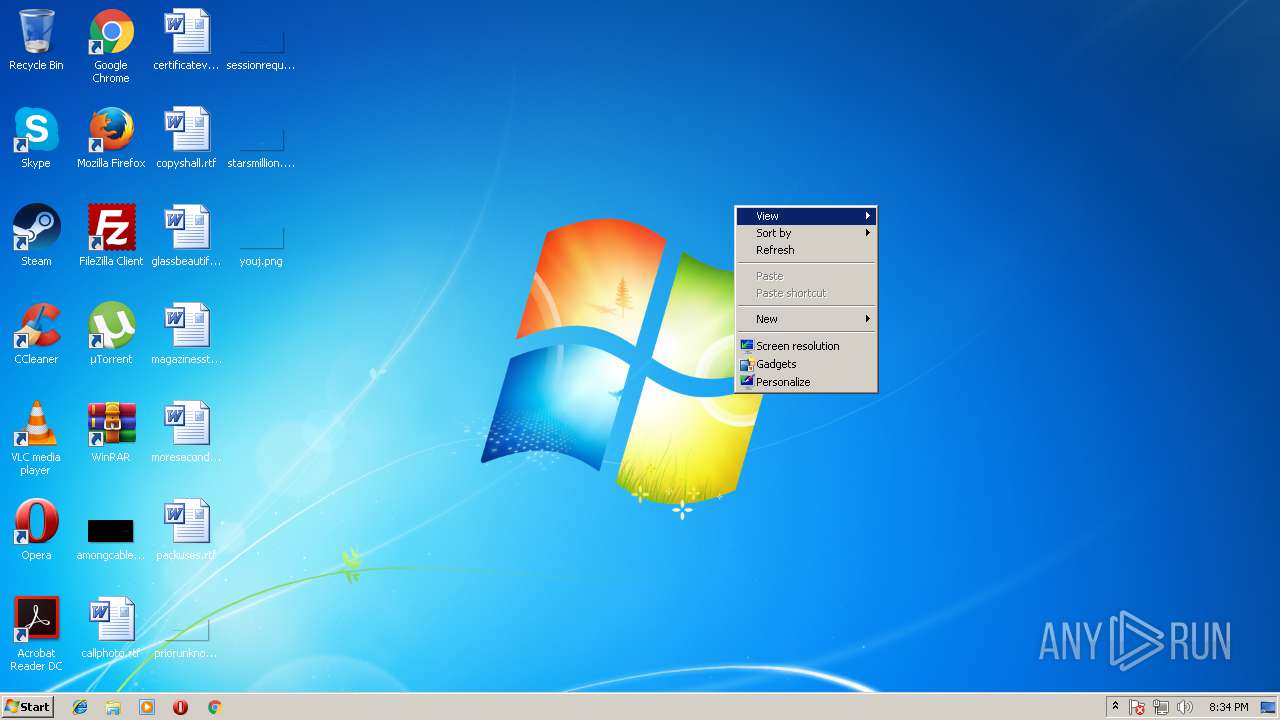This screenshot has width=1280, height=720.
Task: Select the Opera desktop shortcut
Action: [x=36, y=530]
